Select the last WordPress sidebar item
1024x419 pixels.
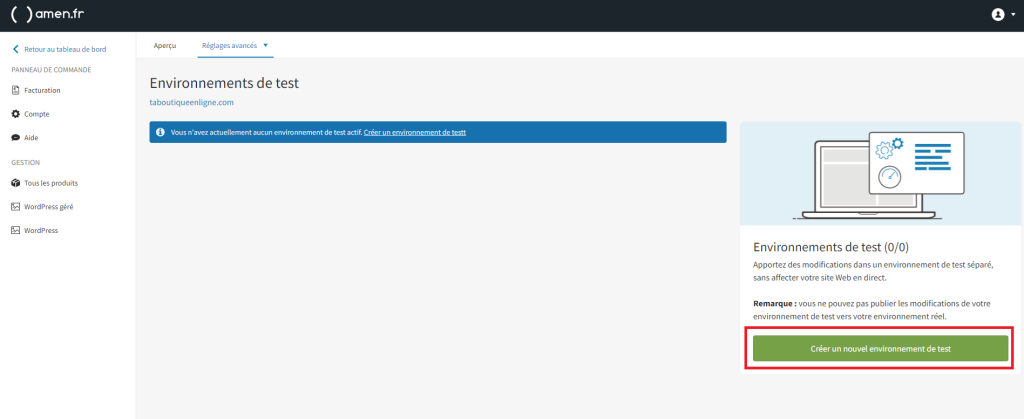coord(41,230)
